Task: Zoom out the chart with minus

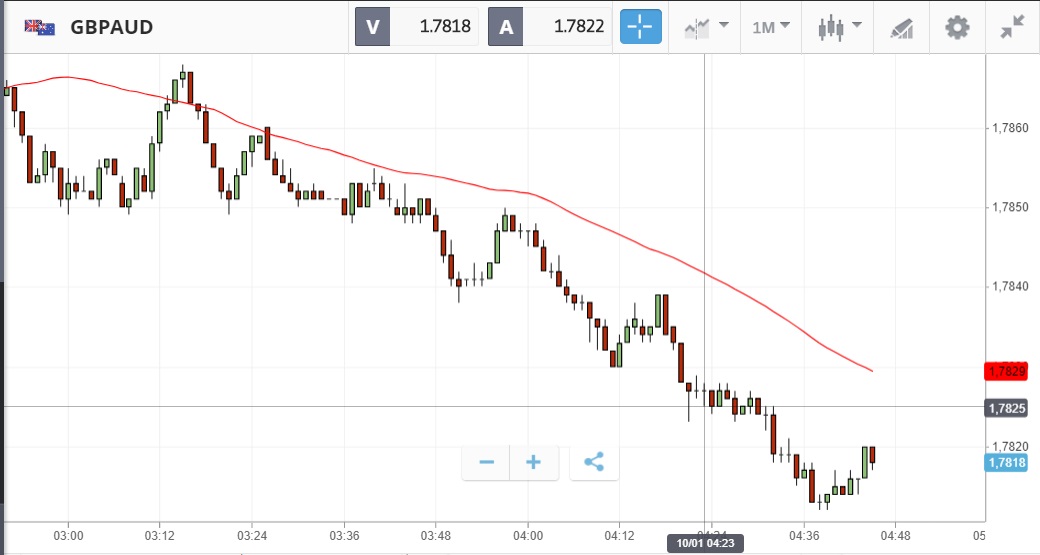Action: pyautogui.click(x=487, y=462)
